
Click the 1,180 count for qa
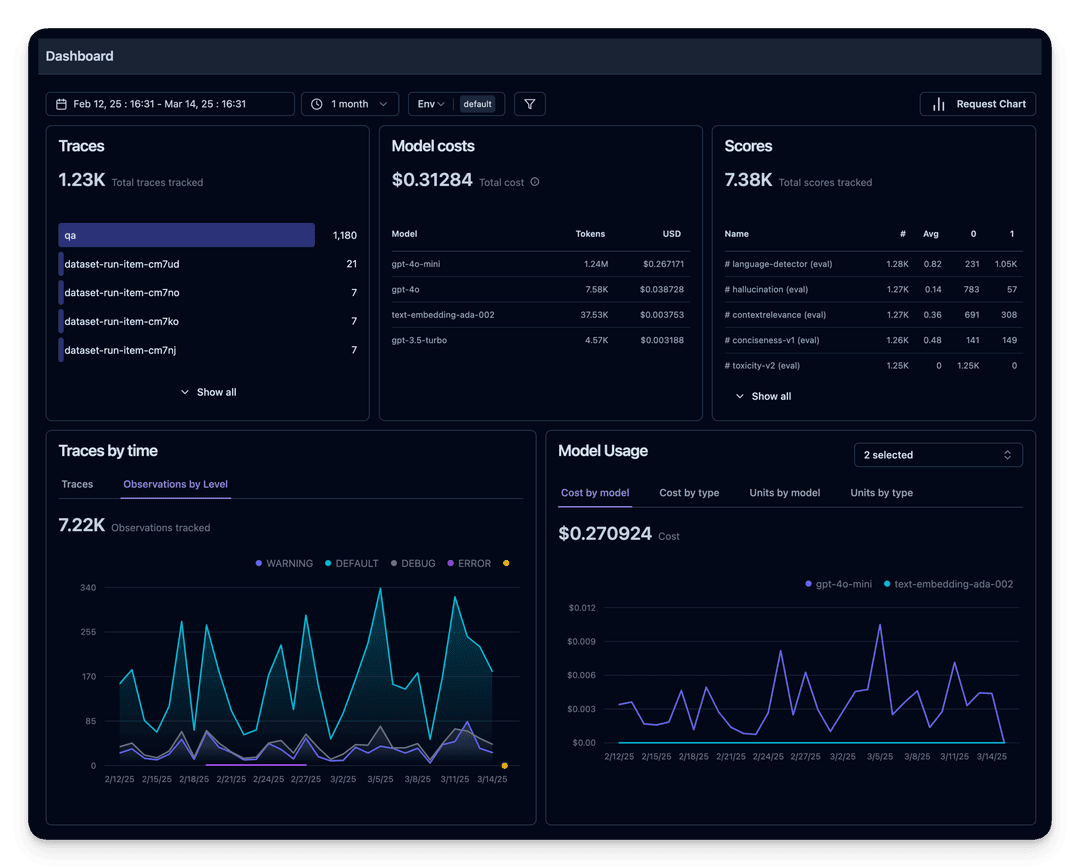coord(344,236)
